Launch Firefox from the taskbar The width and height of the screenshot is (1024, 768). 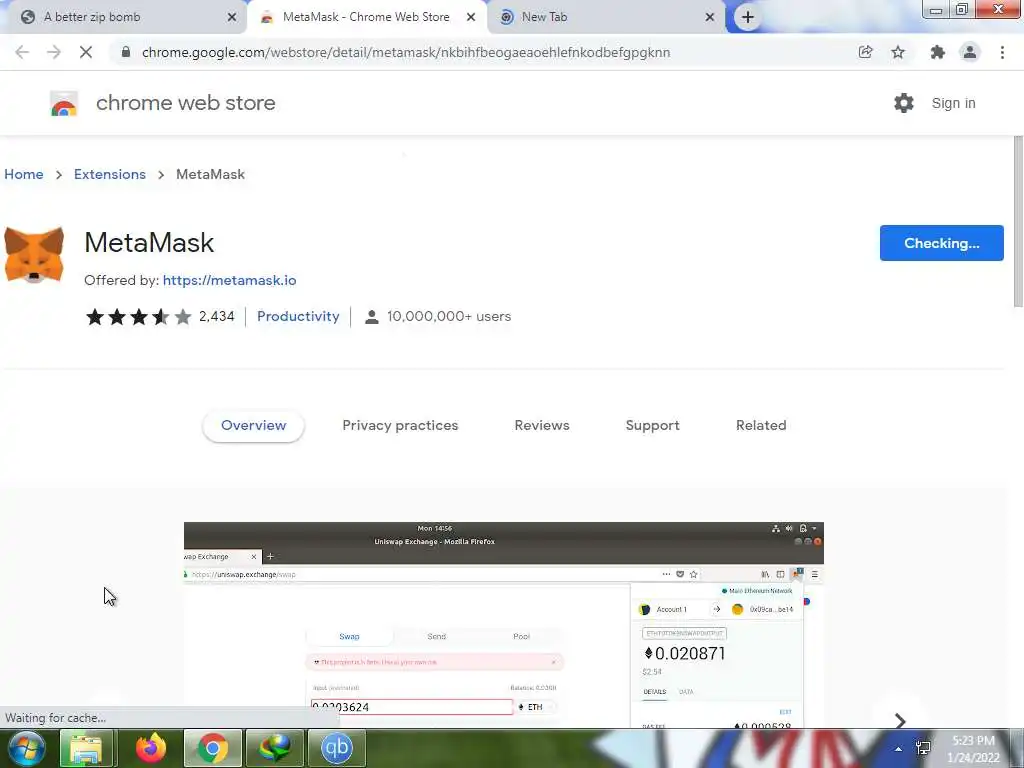151,748
